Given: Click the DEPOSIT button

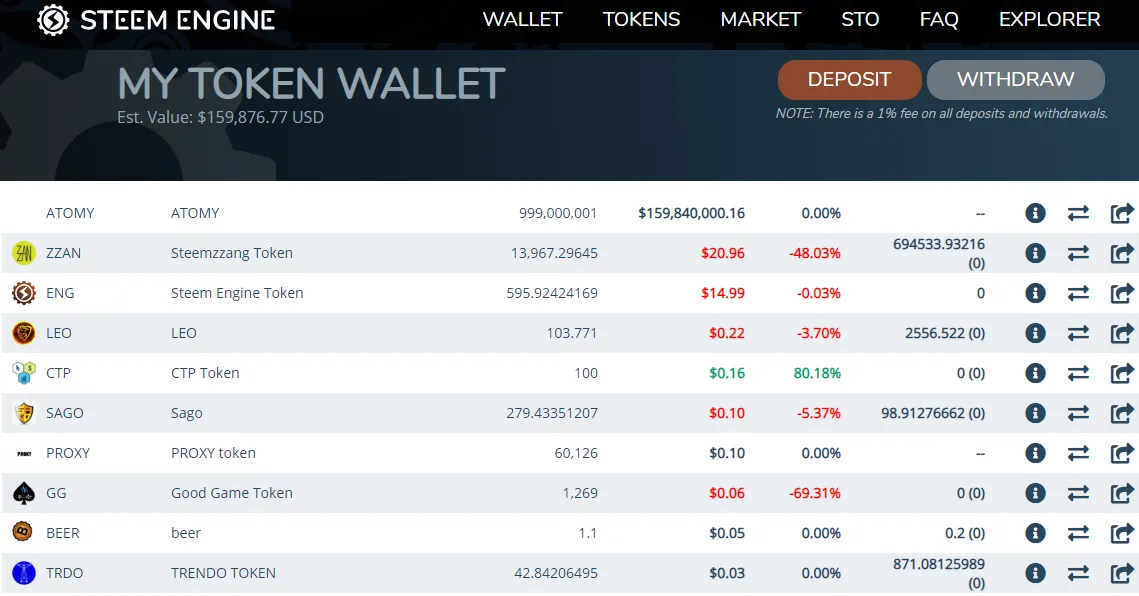Looking at the screenshot, I should (x=849, y=79).
